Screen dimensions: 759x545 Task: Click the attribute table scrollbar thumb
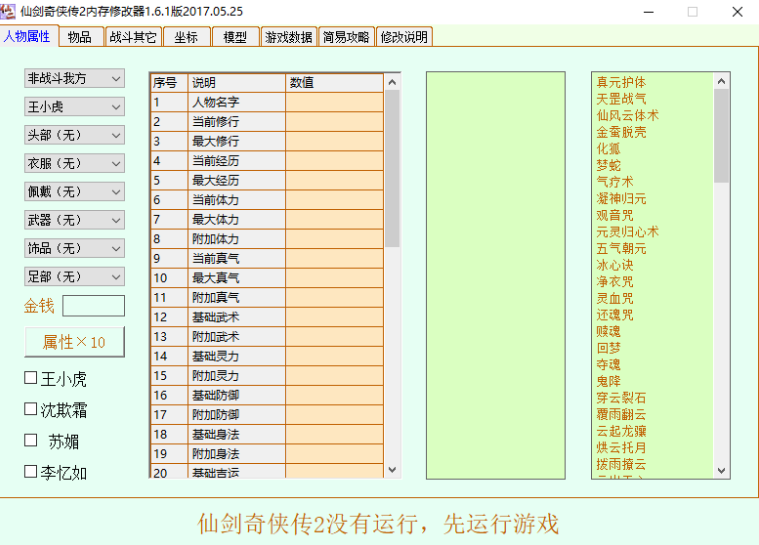pos(392,168)
